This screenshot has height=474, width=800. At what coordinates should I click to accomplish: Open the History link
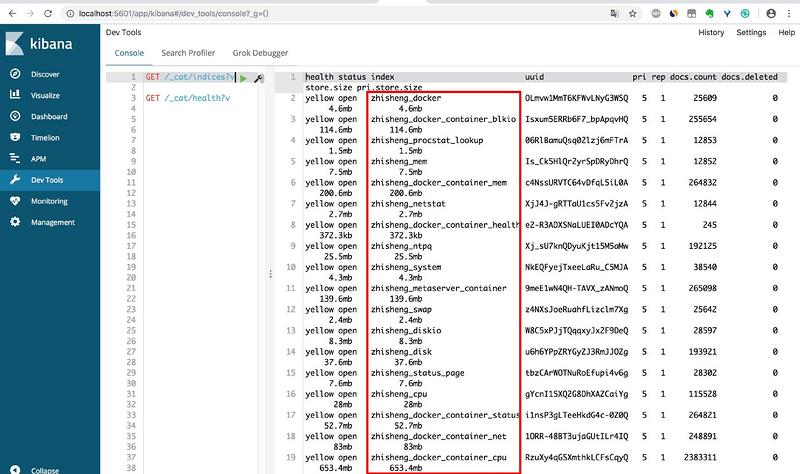(711, 32)
